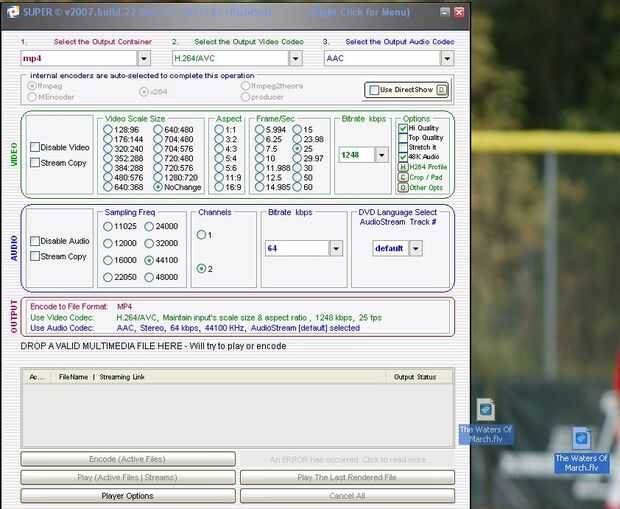Choose 32000 sampling frequency

[149, 243]
